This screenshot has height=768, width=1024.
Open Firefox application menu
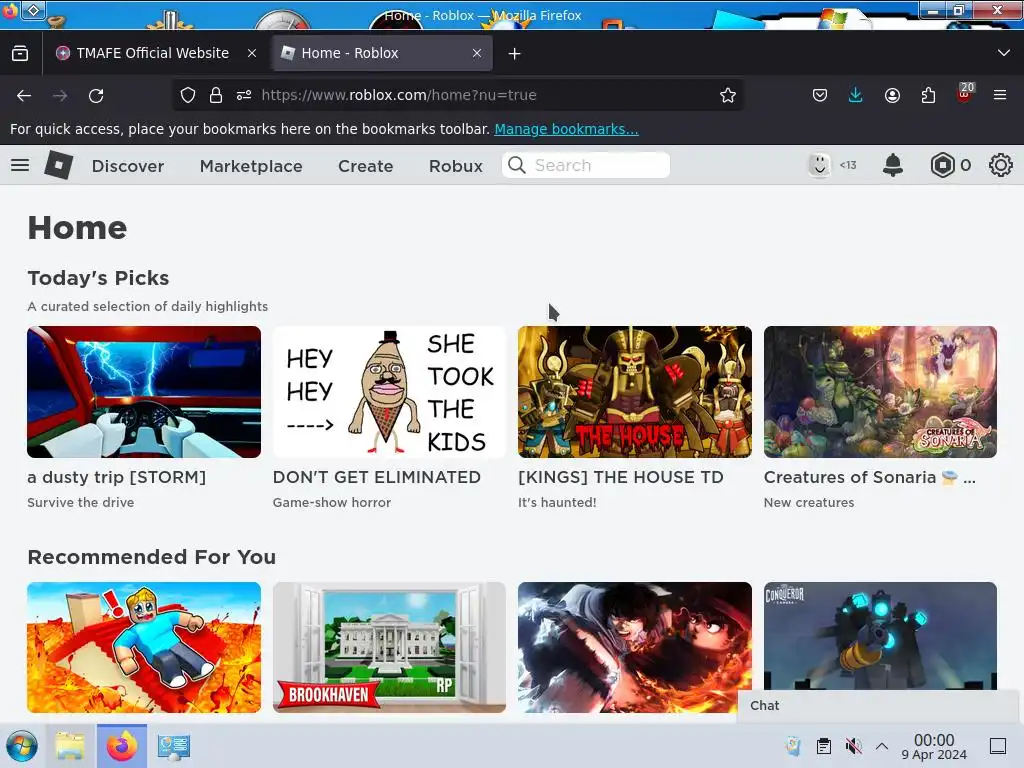click(1000, 95)
